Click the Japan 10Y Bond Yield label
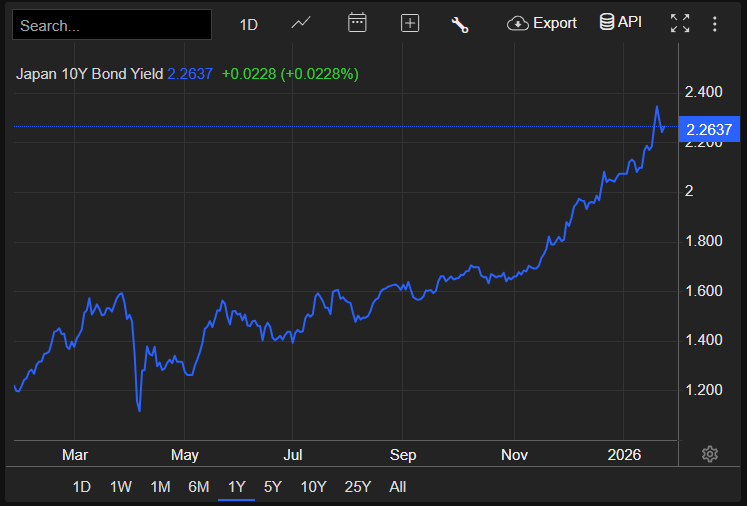 89,74
